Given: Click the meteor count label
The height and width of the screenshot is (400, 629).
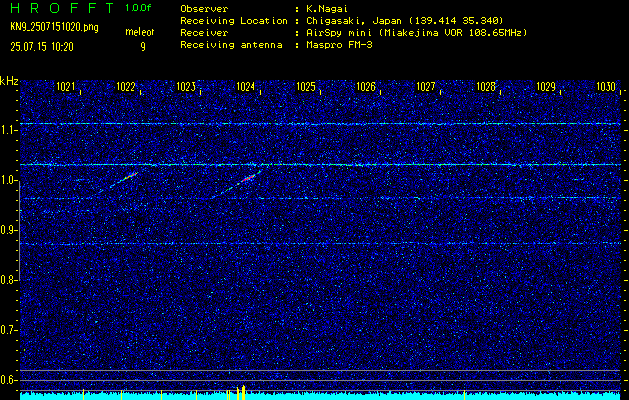Looking at the screenshot, I should tap(140, 32).
